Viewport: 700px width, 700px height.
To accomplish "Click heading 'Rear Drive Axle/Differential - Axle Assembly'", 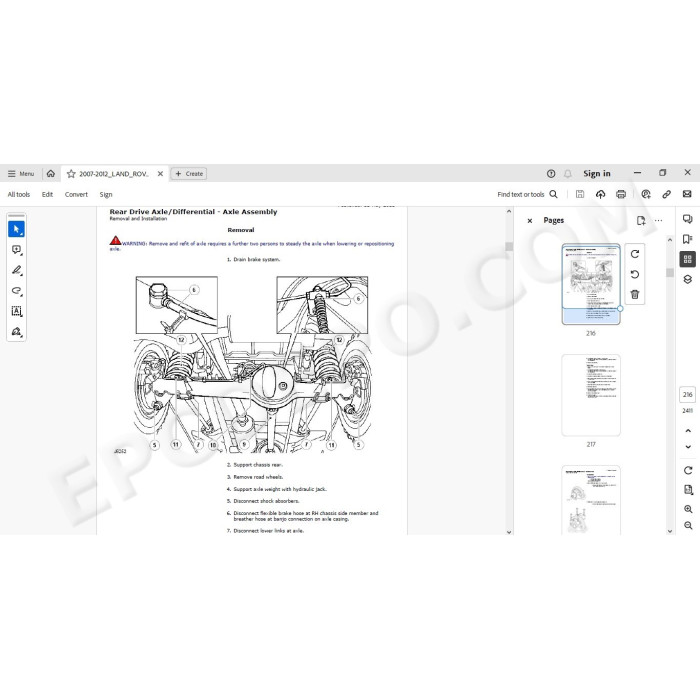I will 193,212.
